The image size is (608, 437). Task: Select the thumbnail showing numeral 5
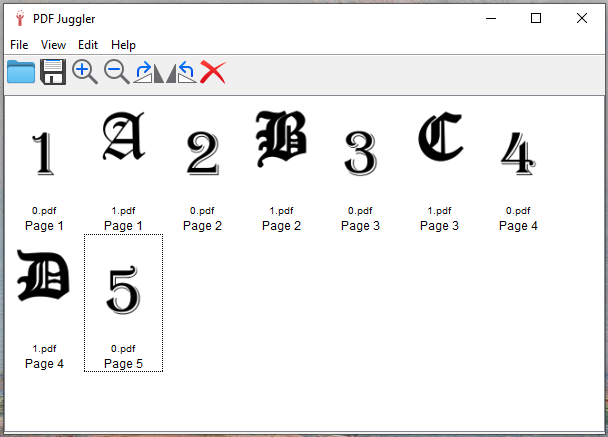[123, 290]
